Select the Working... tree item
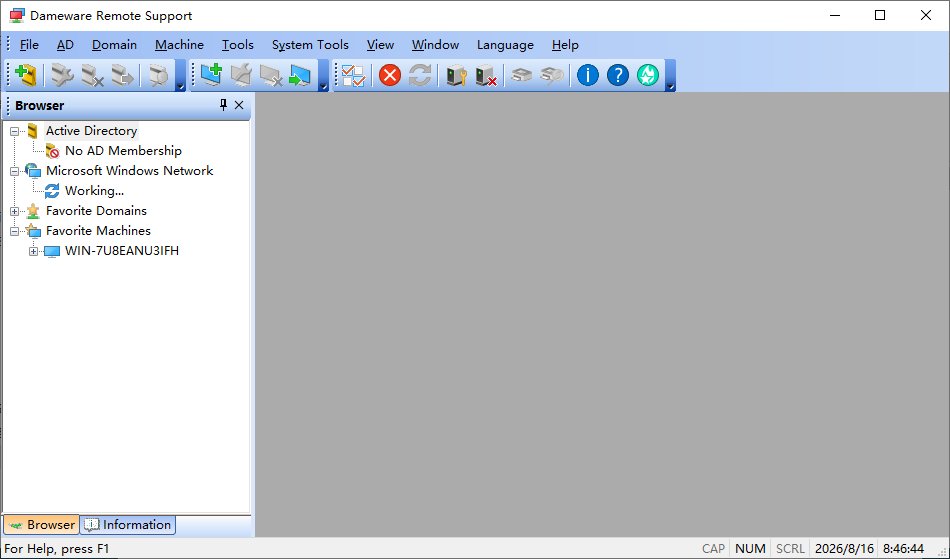This screenshot has height=559, width=950. tap(95, 191)
